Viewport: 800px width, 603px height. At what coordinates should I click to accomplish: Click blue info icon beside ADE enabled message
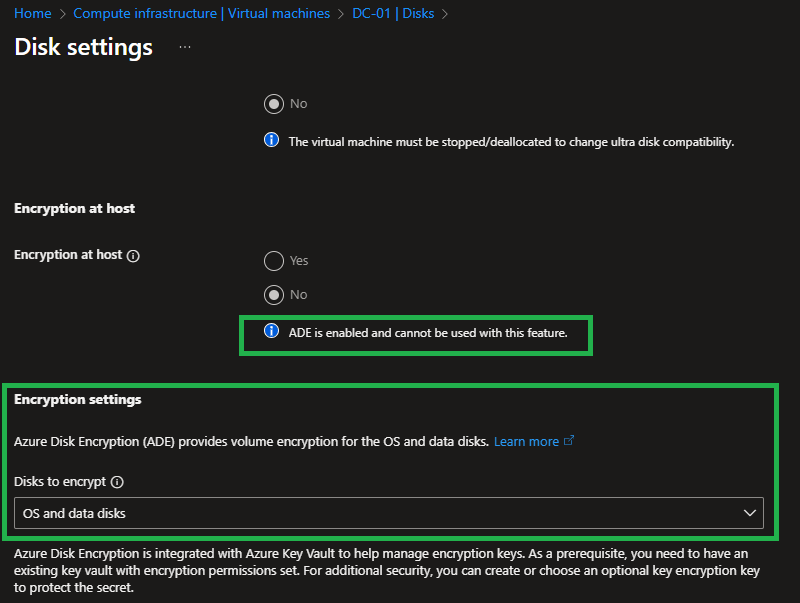(x=271, y=332)
